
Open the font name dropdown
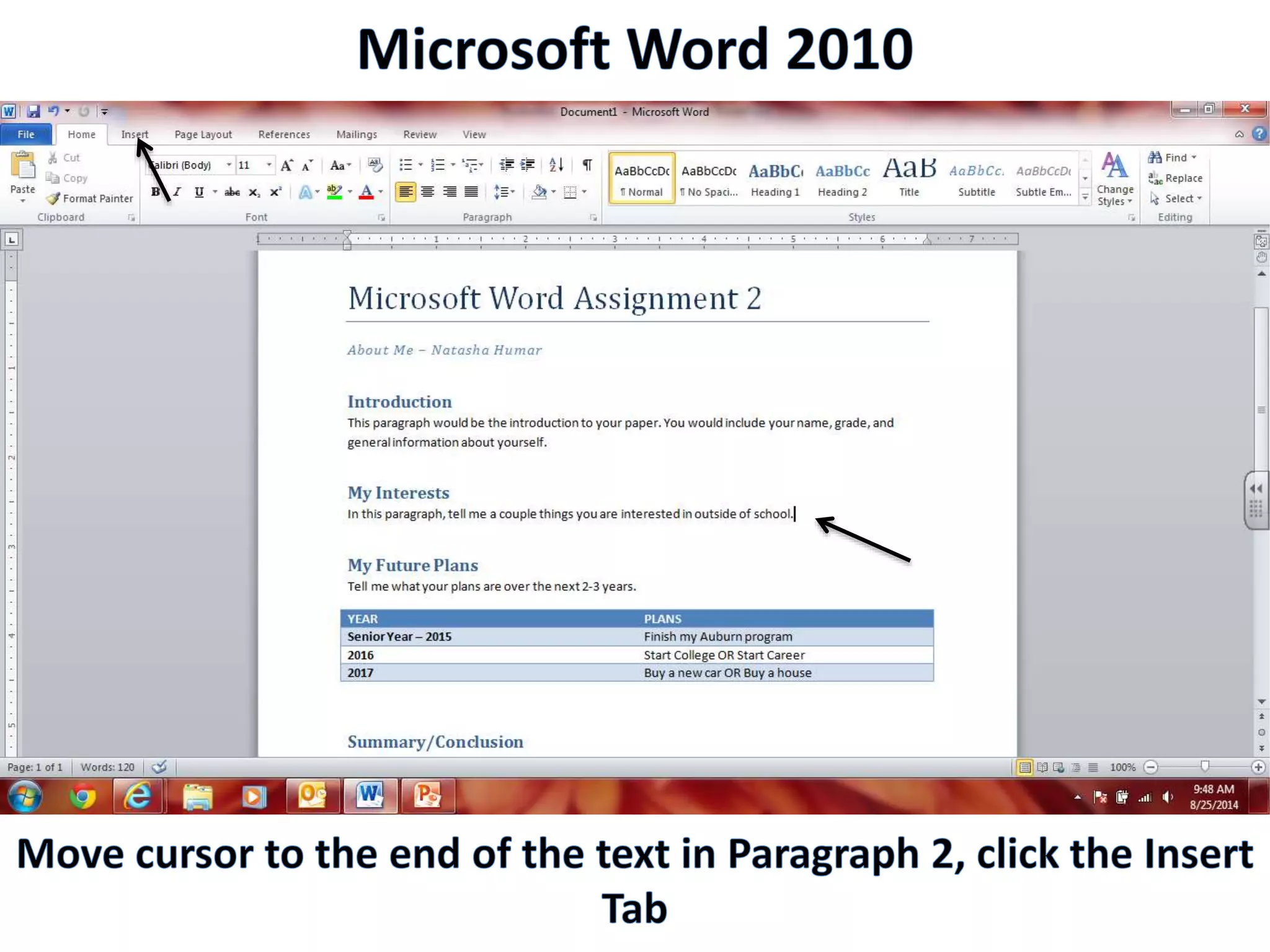[x=229, y=165]
